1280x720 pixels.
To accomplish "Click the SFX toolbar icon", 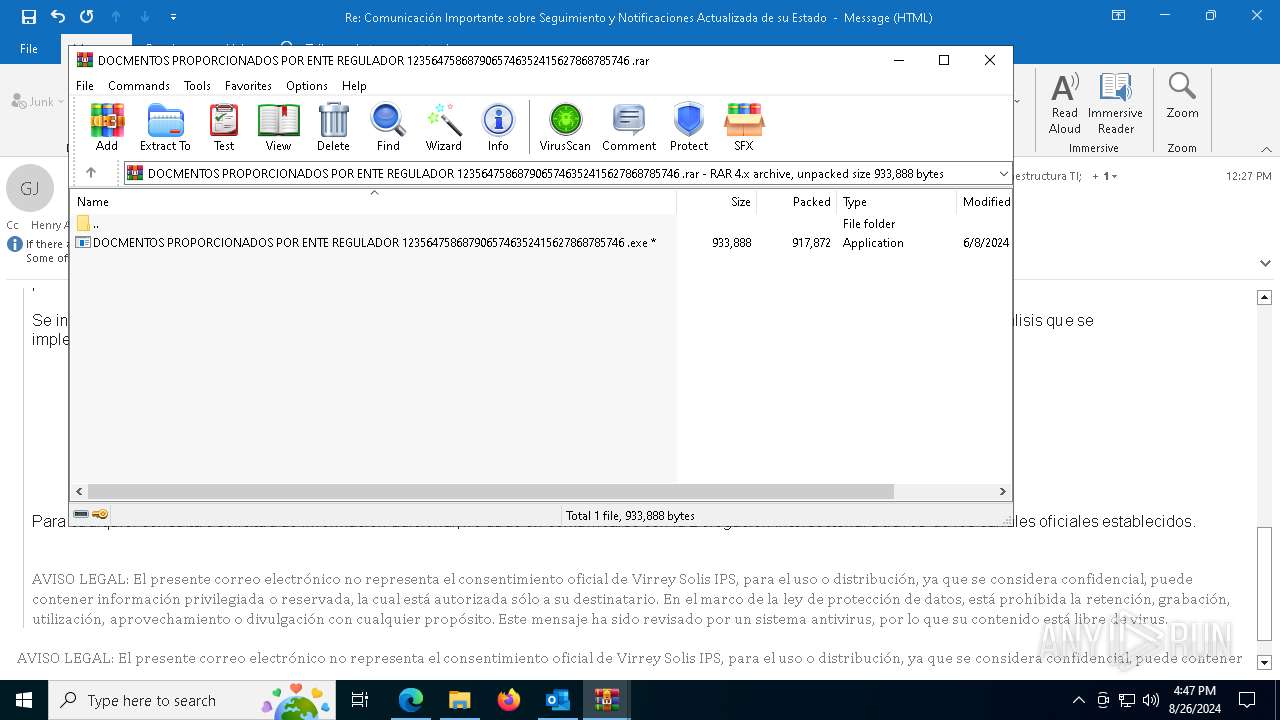I will pos(744,127).
